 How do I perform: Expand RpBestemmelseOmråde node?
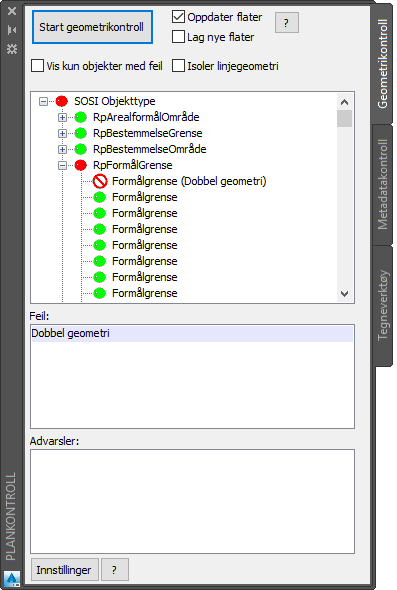(x=62, y=149)
